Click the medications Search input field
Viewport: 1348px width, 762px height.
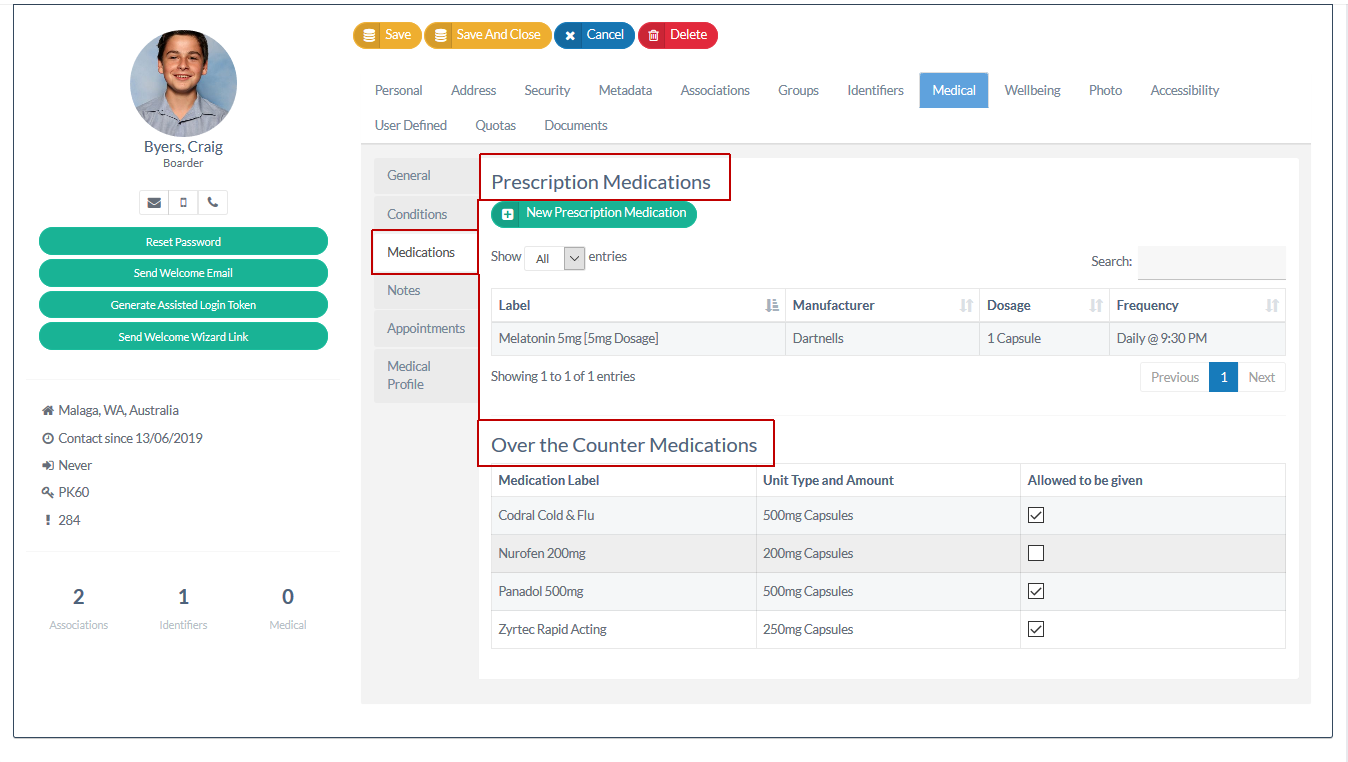[x=1211, y=262]
